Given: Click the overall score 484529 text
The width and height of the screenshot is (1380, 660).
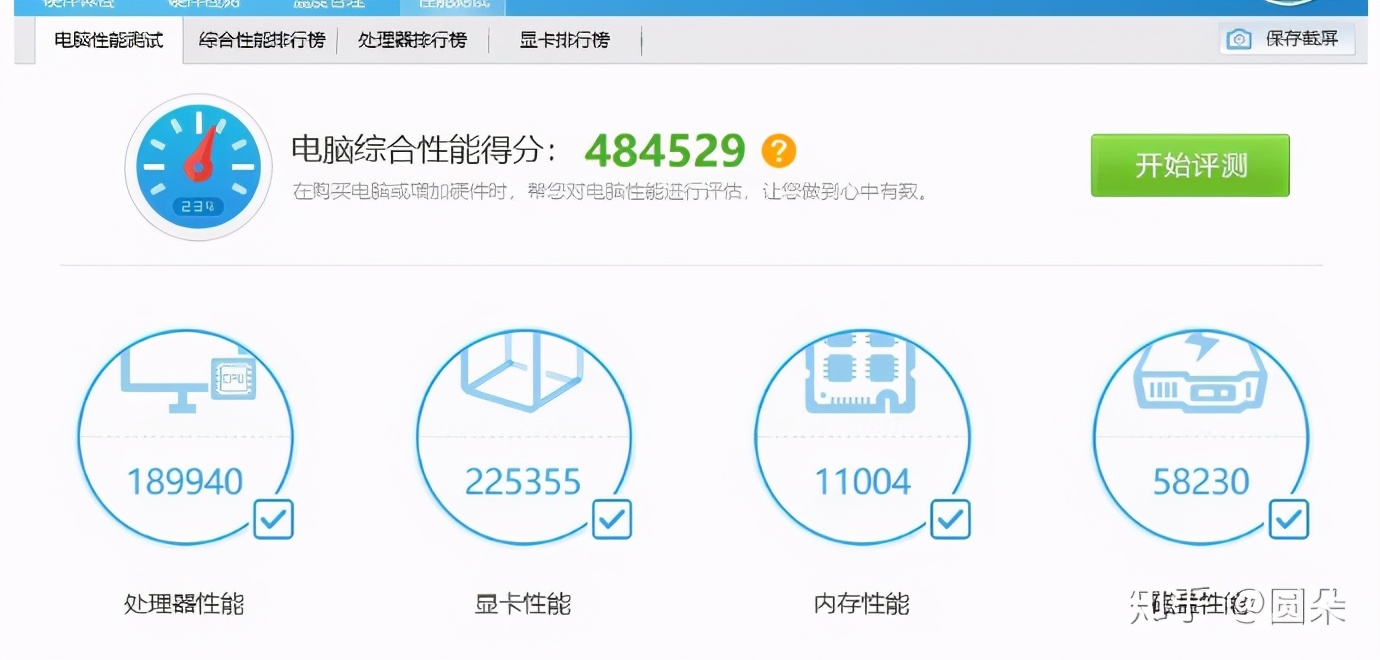Looking at the screenshot, I should (665, 150).
